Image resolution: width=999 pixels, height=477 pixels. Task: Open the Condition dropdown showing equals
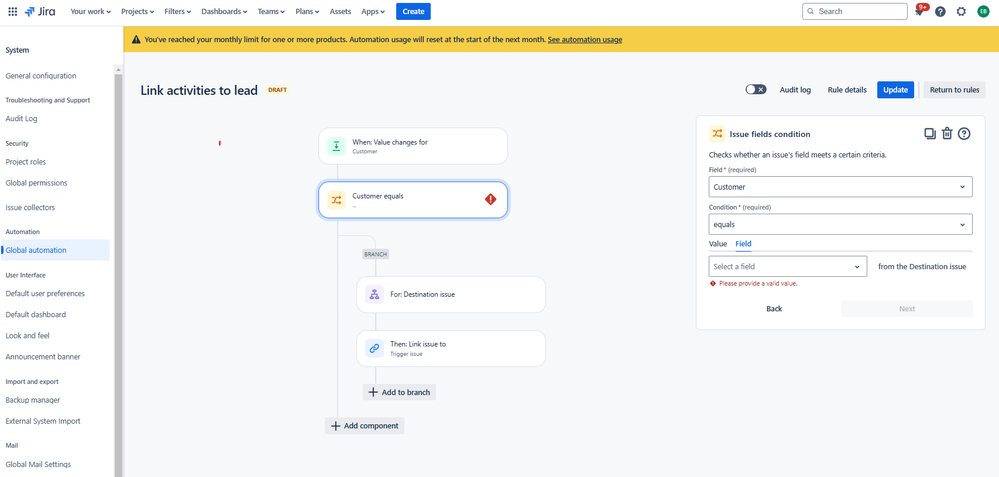pos(839,225)
